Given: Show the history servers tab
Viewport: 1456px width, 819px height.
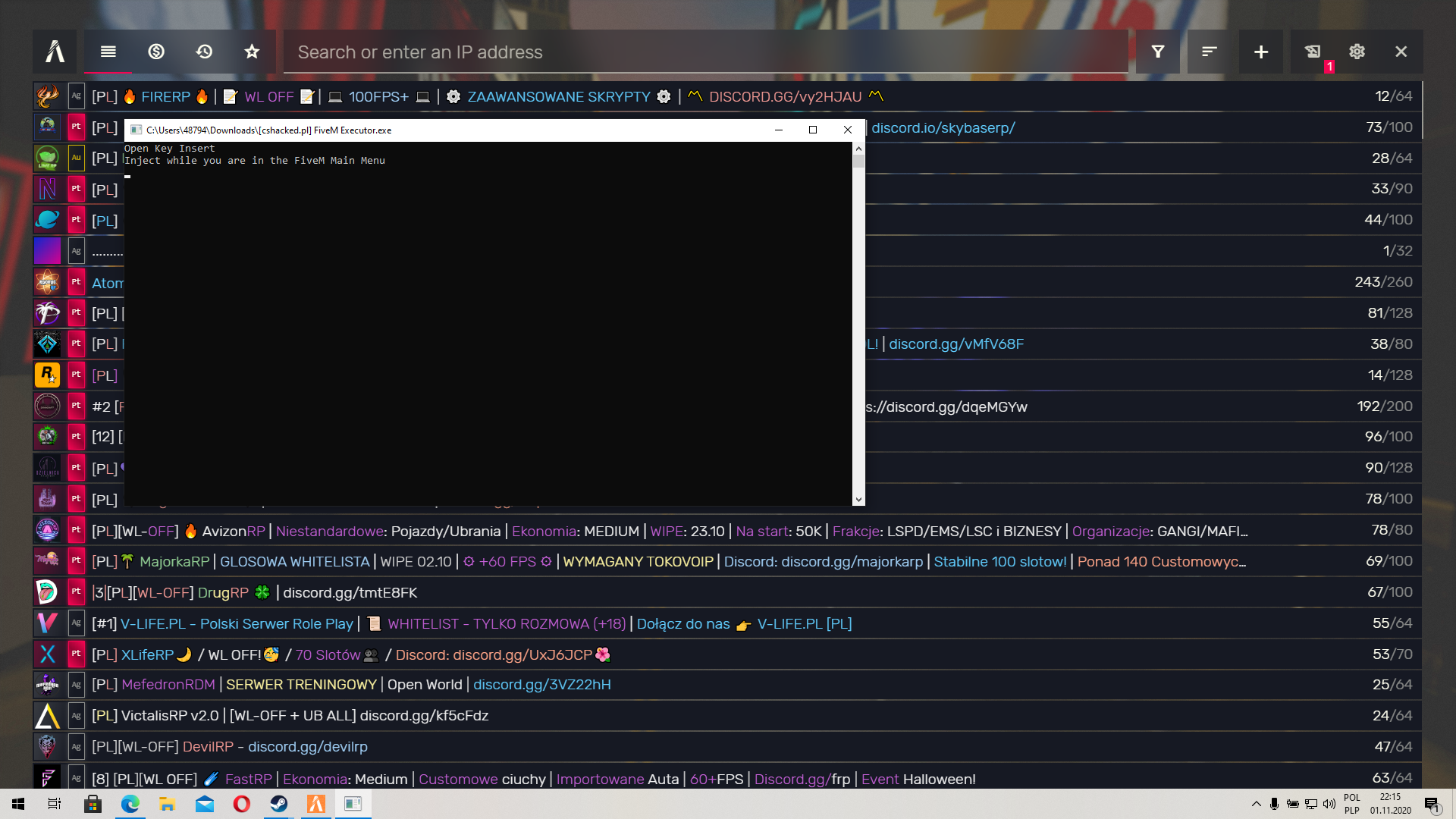Looking at the screenshot, I should tap(204, 52).
